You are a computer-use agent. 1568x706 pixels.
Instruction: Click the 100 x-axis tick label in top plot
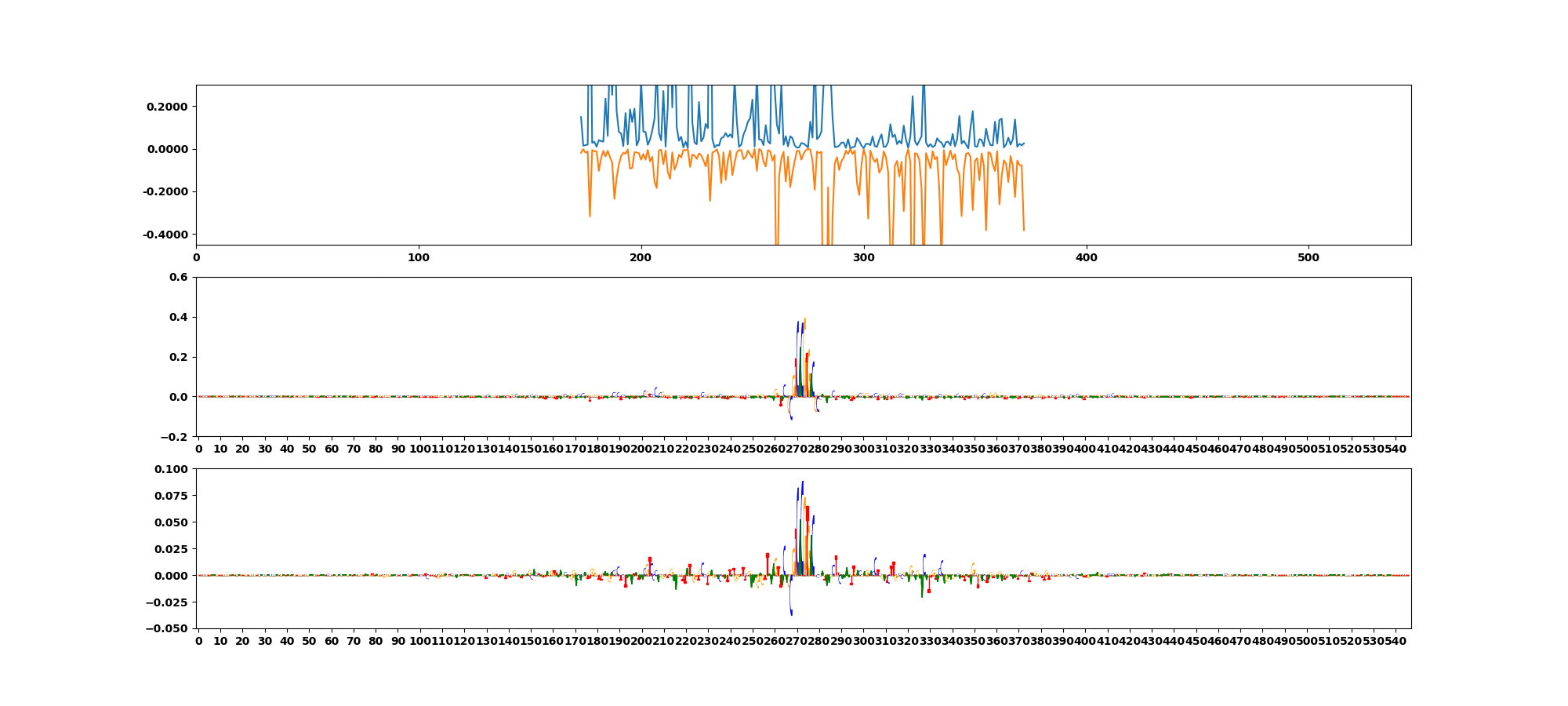[x=419, y=257]
